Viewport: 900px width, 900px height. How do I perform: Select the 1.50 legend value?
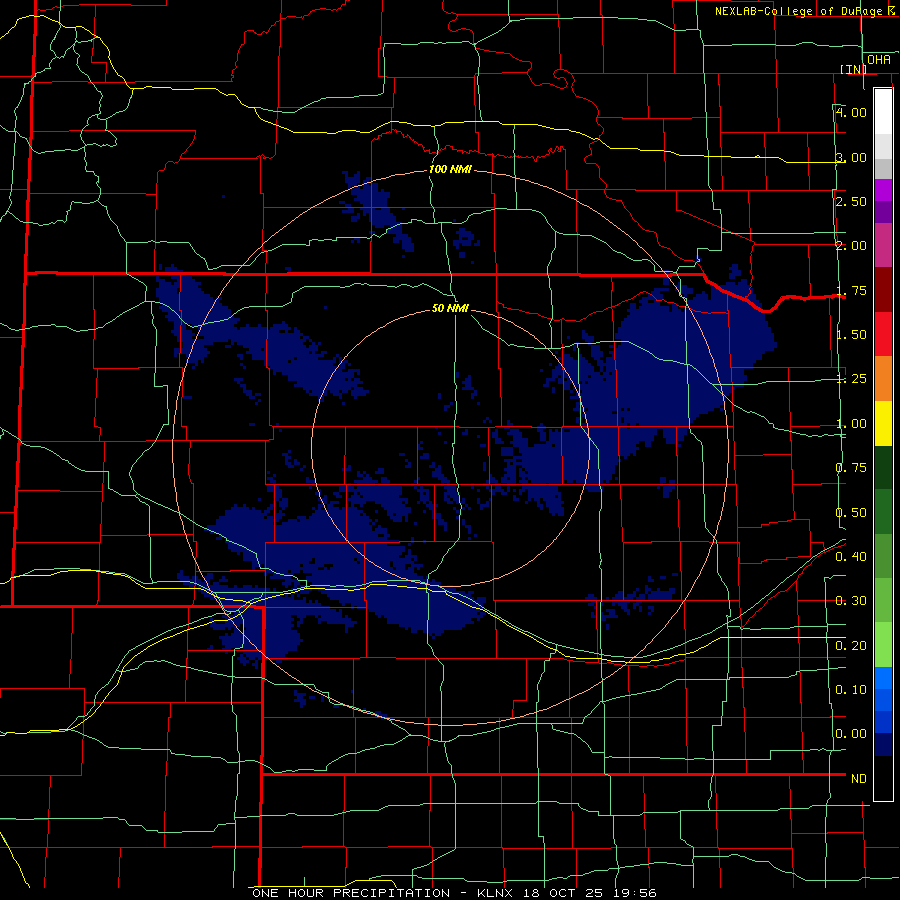[851, 335]
